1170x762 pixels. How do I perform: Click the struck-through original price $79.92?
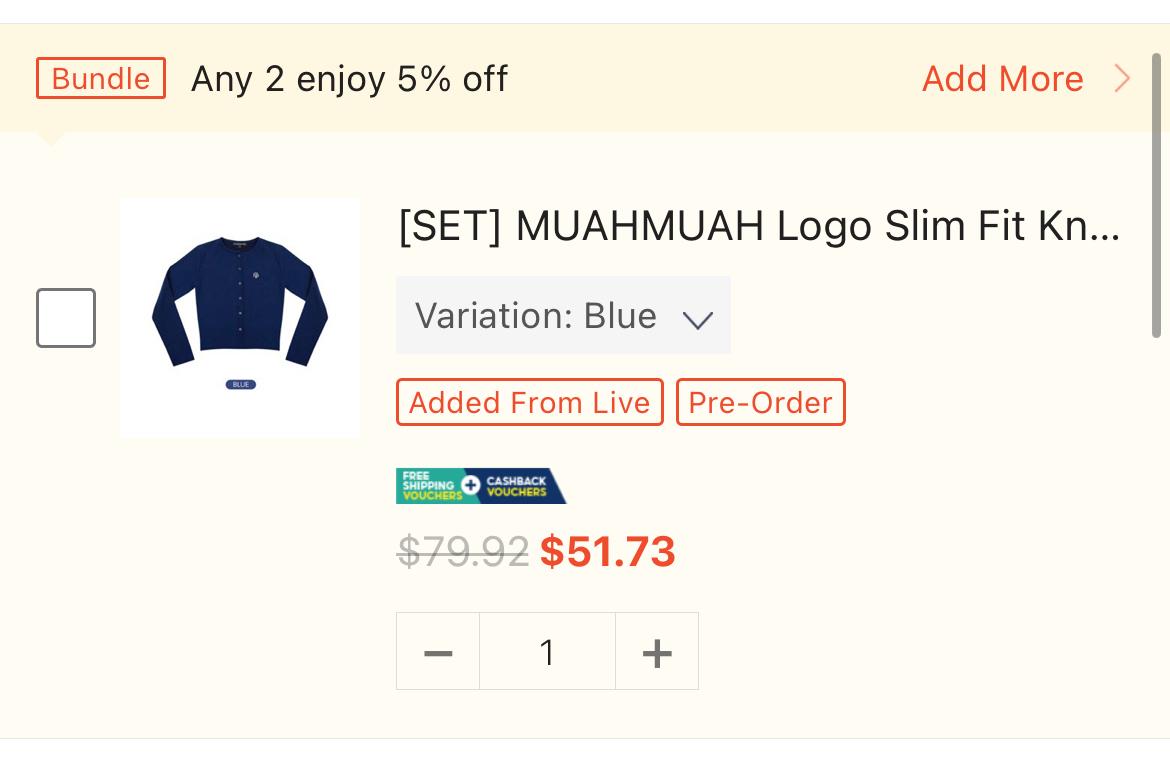[462, 552]
